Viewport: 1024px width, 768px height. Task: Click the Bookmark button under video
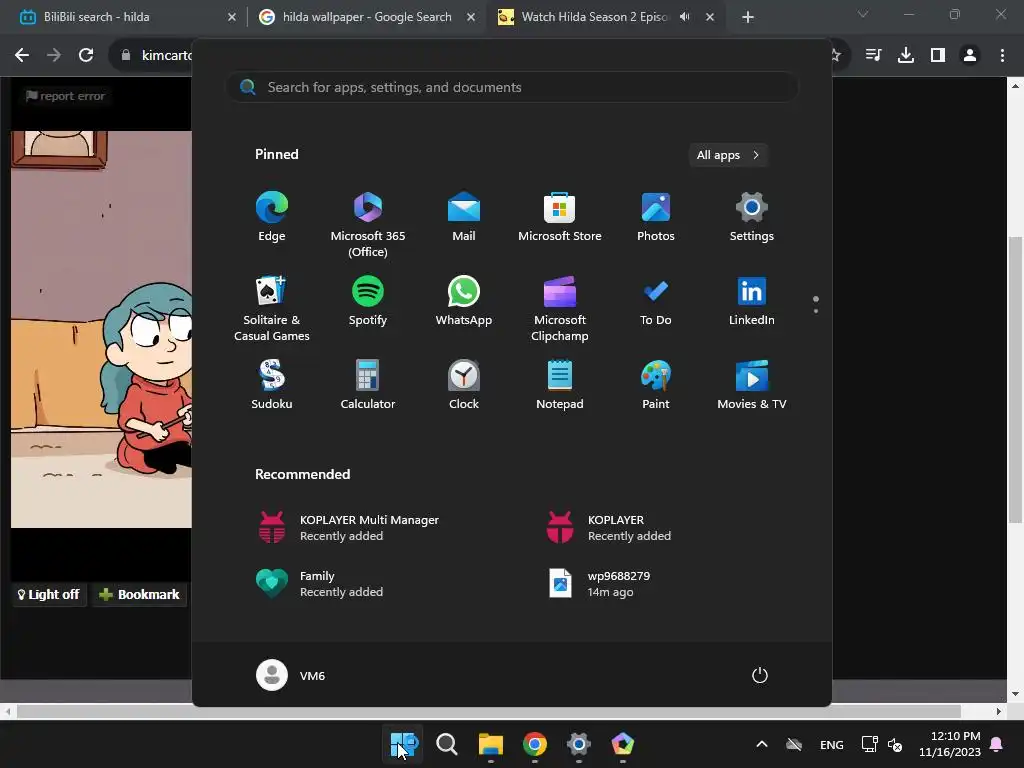pos(139,594)
